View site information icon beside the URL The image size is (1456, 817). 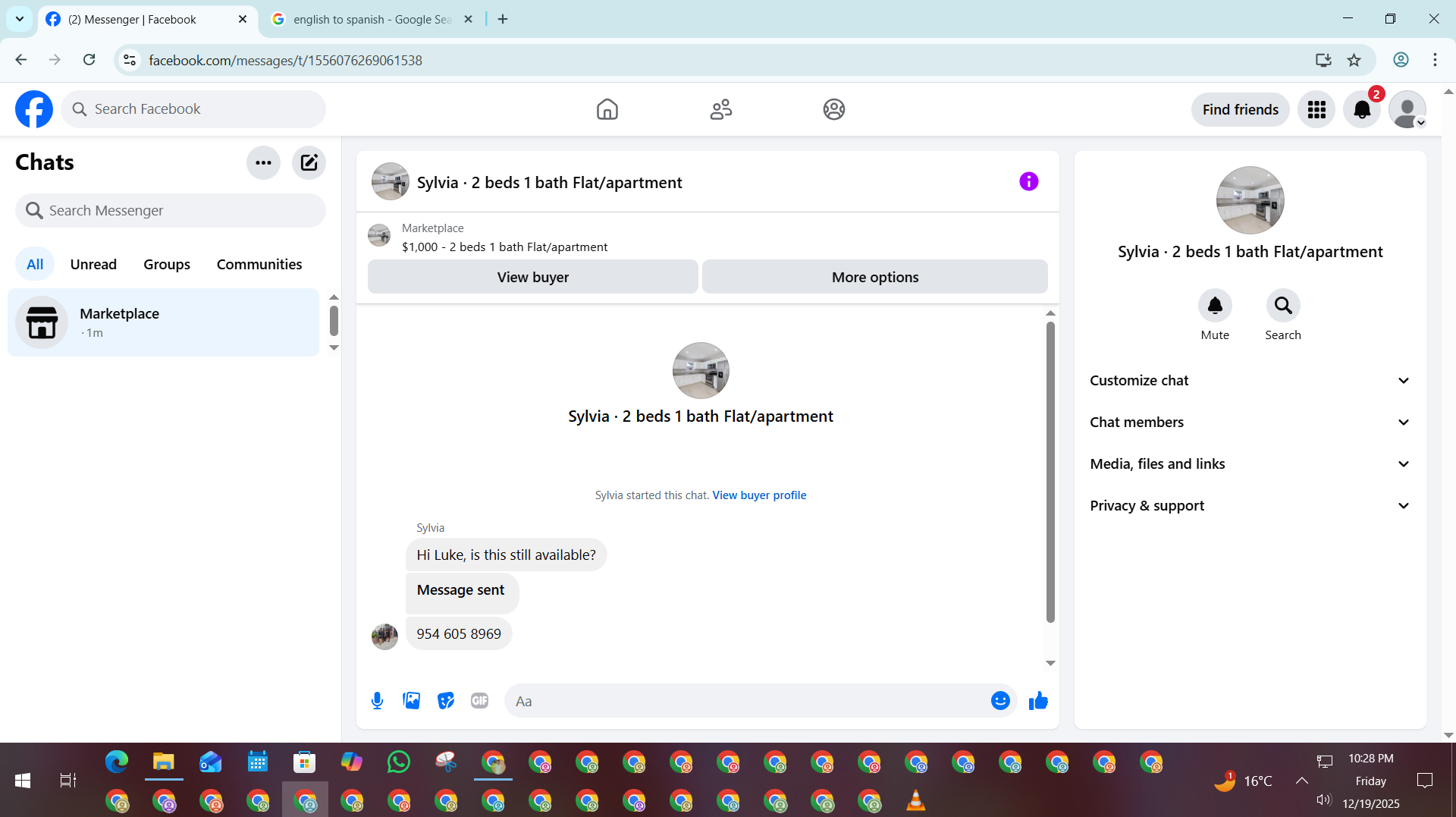pyautogui.click(x=130, y=60)
